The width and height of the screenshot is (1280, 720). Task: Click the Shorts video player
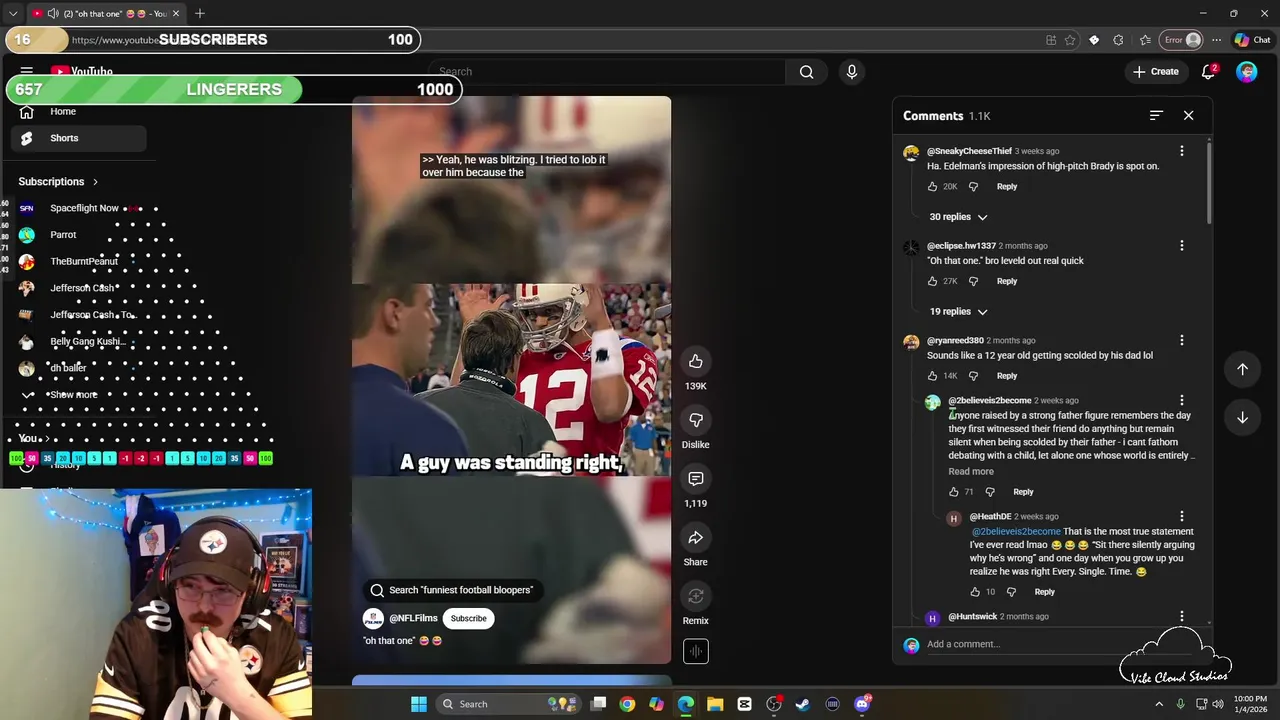tap(511, 380)
